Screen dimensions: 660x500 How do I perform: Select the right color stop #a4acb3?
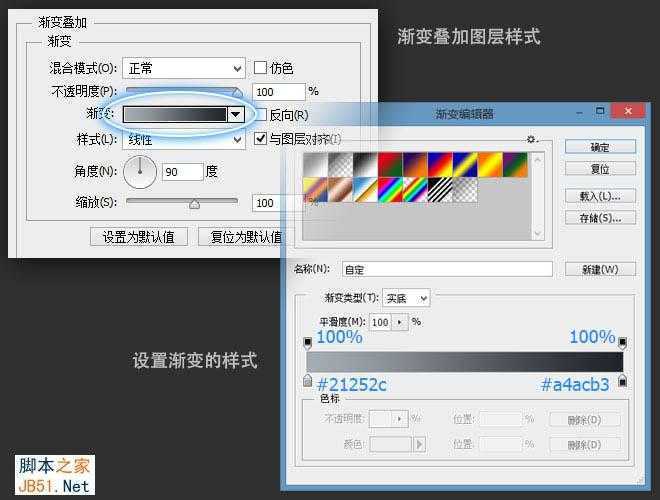(622, 380)
